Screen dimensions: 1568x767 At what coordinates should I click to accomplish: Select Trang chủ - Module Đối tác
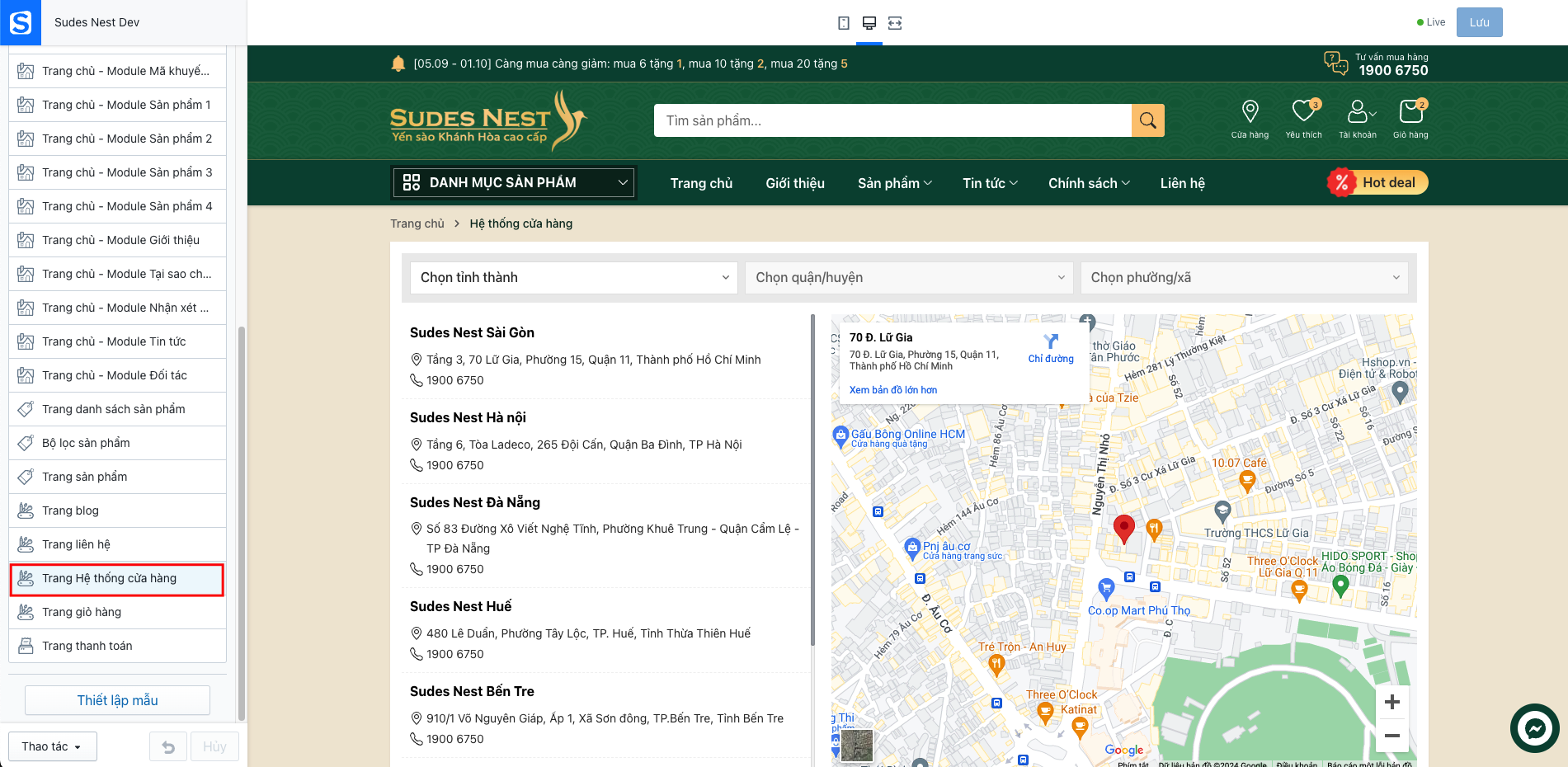[x=117, y=375]
